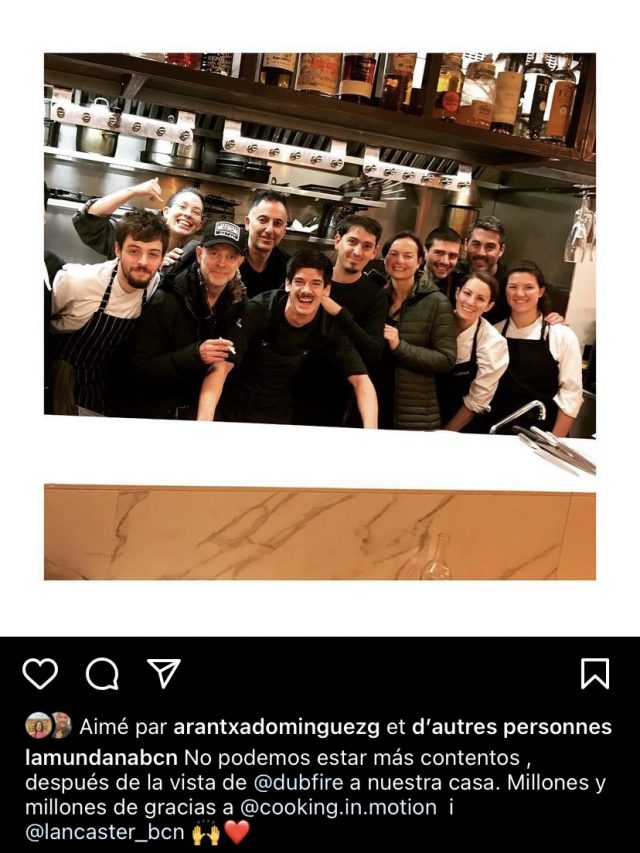Open the lamundanabcn account username

(x=101, y=758)
